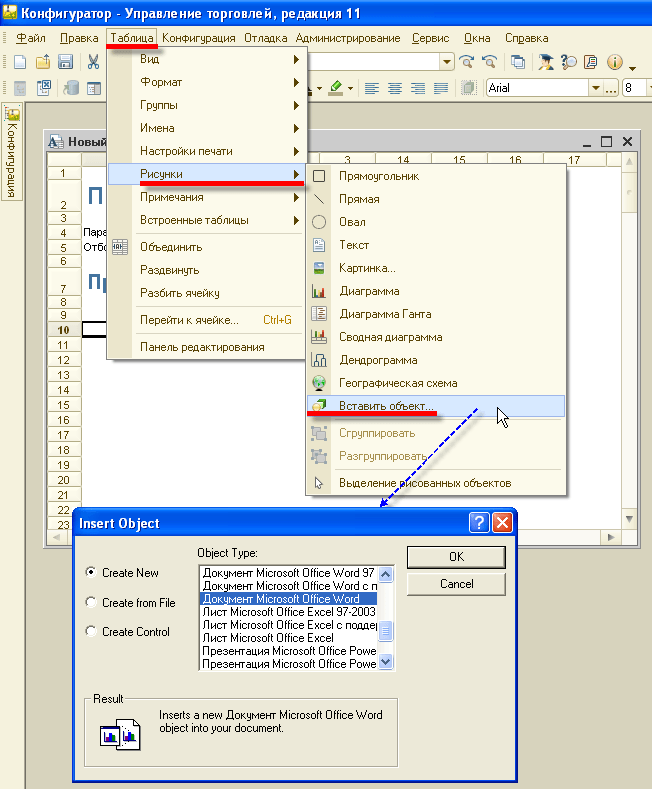Select the Create from File option
Viewport: 652px width, 789px height.
91,602
